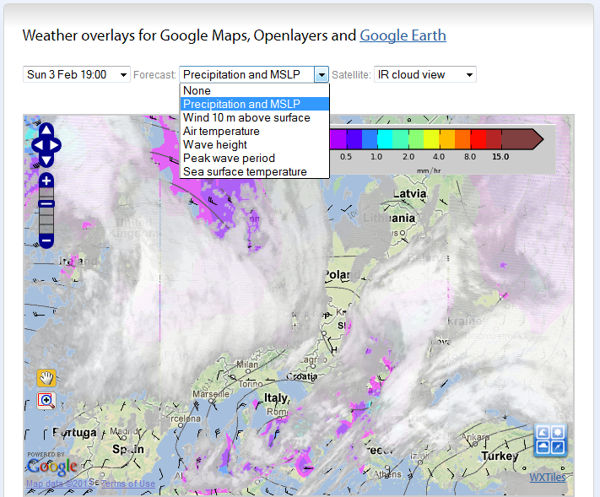
Task: Click the Marseille city label
Action: 211,394
